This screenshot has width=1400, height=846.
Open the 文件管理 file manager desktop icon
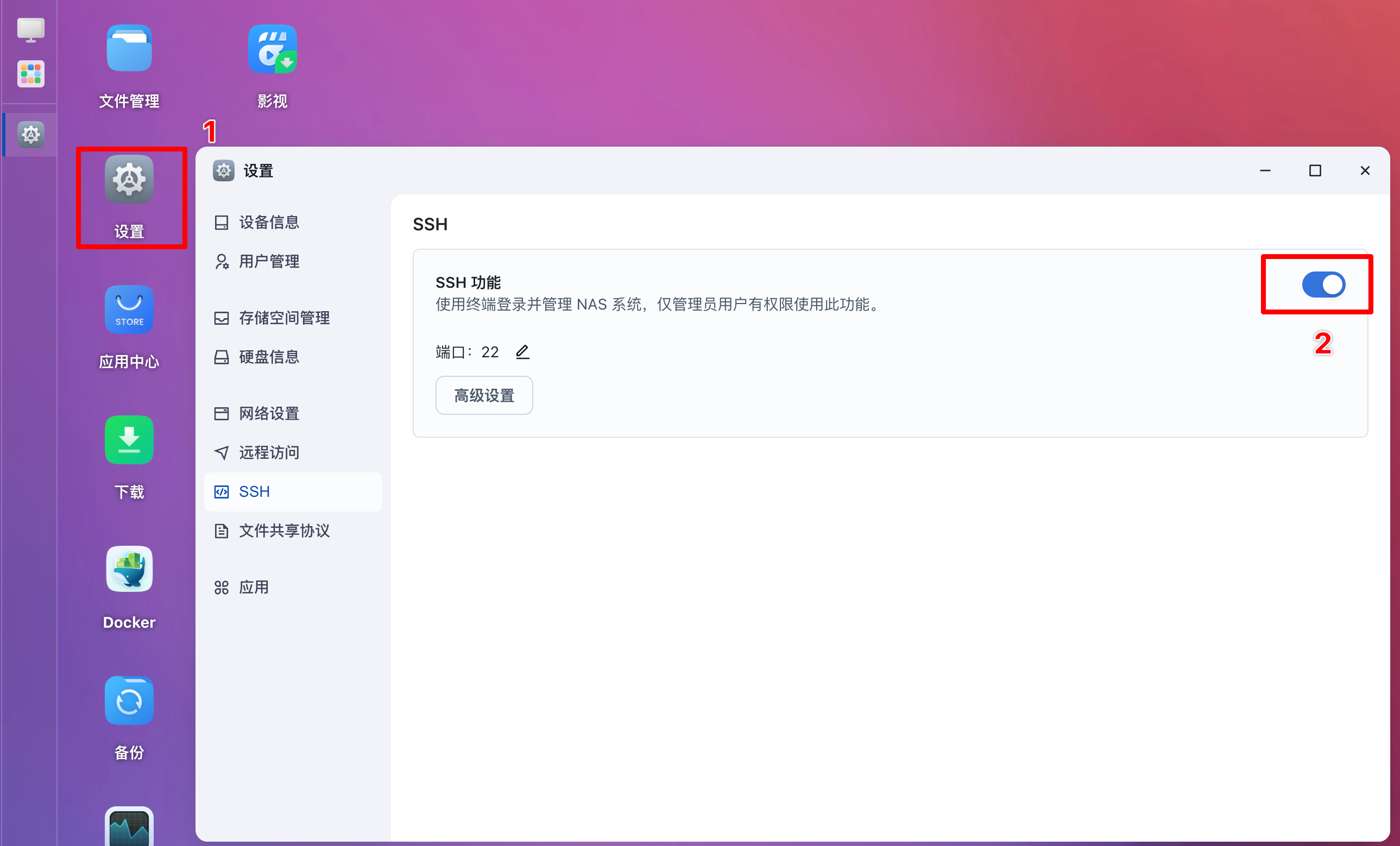(129, 49)
